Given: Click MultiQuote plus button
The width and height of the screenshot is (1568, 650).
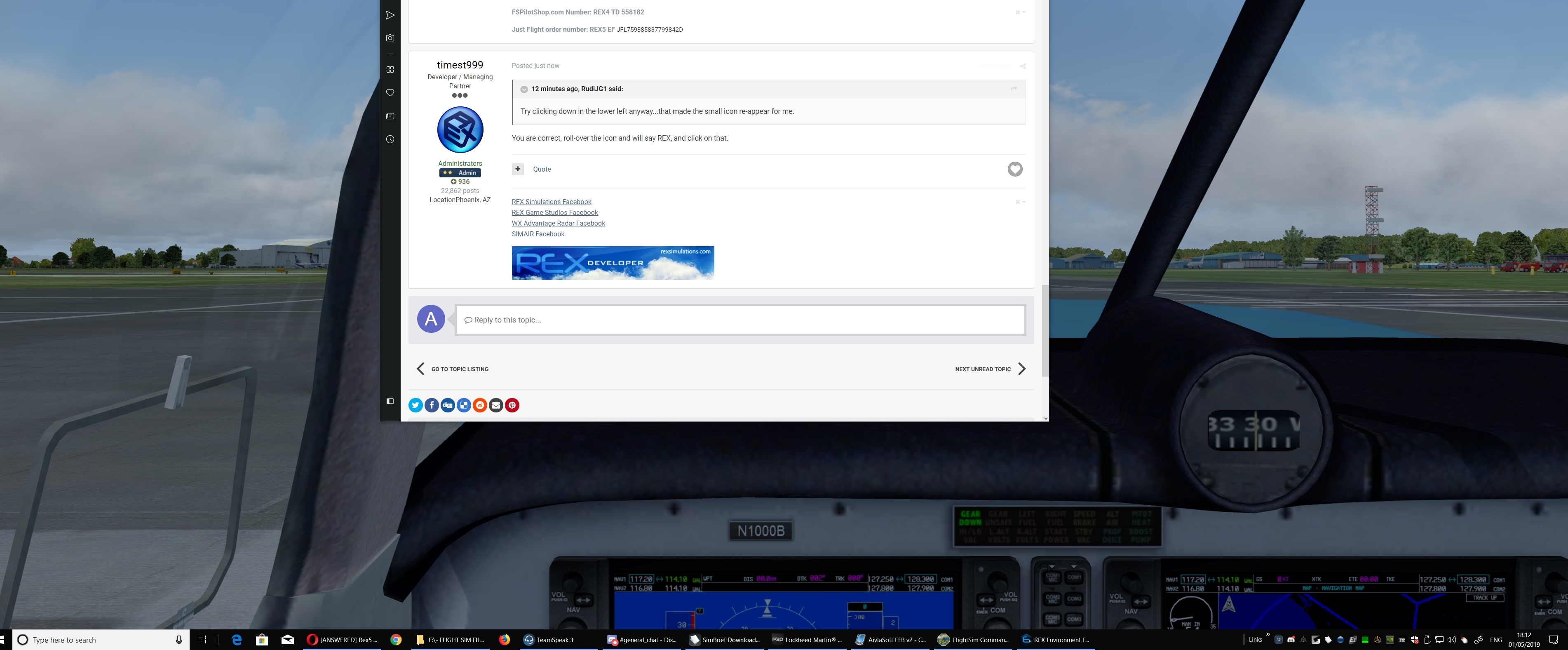Looking at the screenshot, I should click(x=517, y=169).
